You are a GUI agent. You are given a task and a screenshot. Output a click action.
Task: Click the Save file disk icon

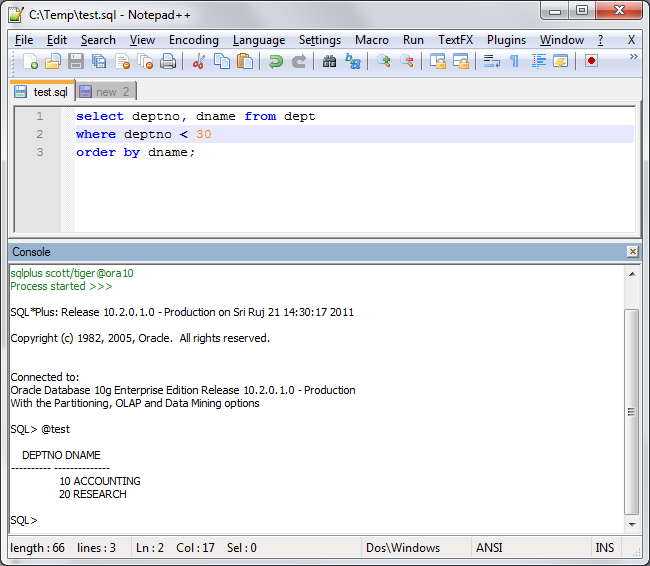(x=76, y=62)
